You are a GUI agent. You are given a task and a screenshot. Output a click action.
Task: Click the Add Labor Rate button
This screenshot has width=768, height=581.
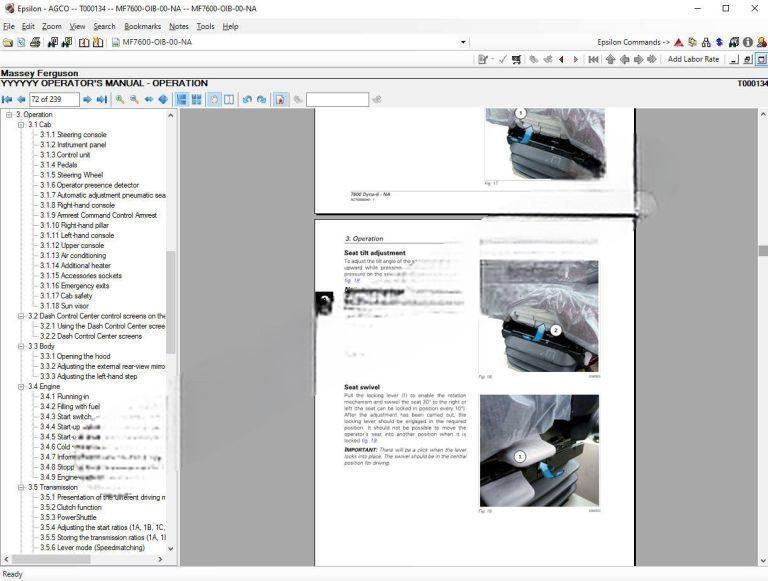coord(693,59)
